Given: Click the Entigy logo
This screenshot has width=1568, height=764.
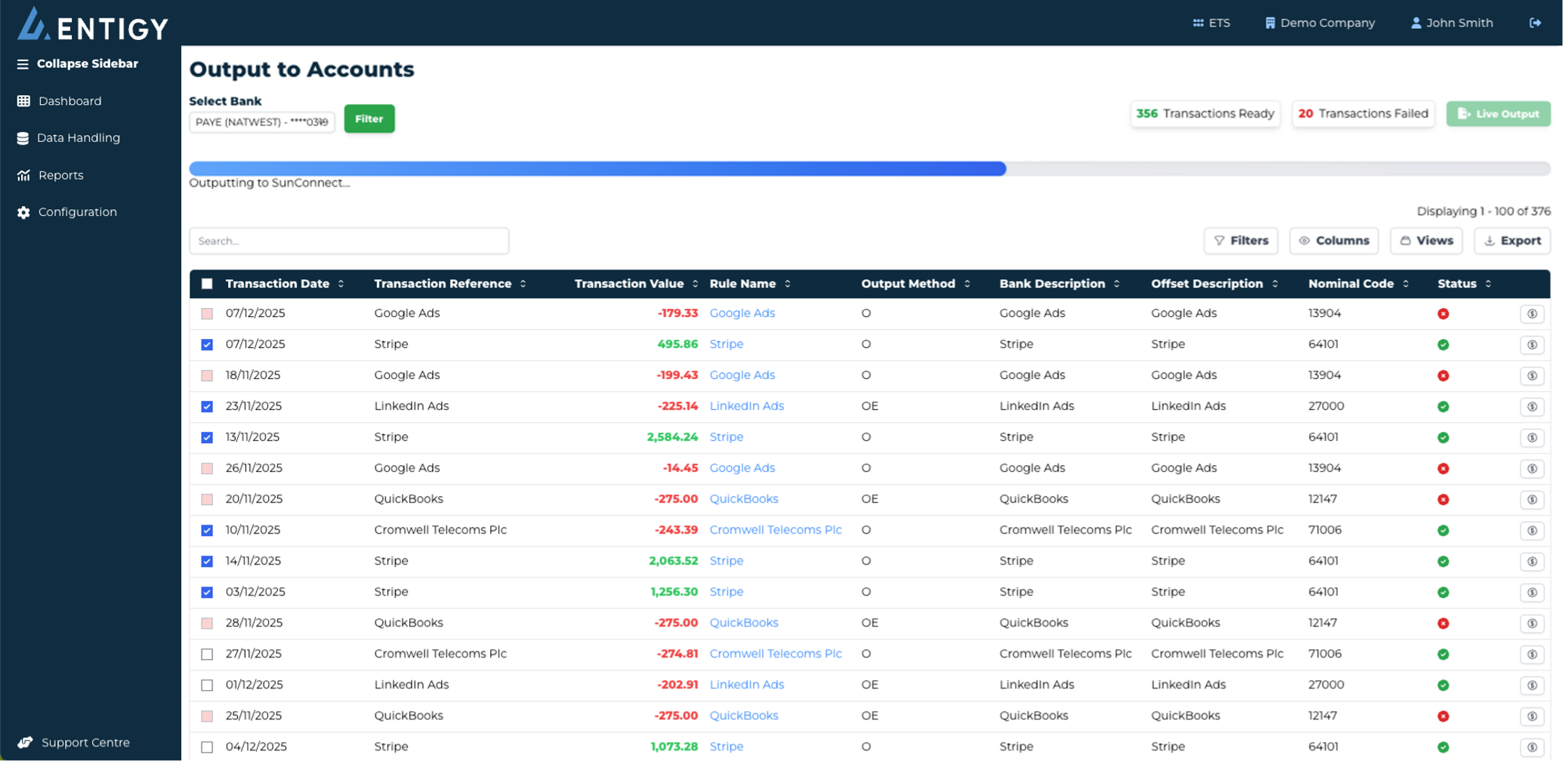Looking at the screenshot, I should pyautogui.click(x=93, y=25).
